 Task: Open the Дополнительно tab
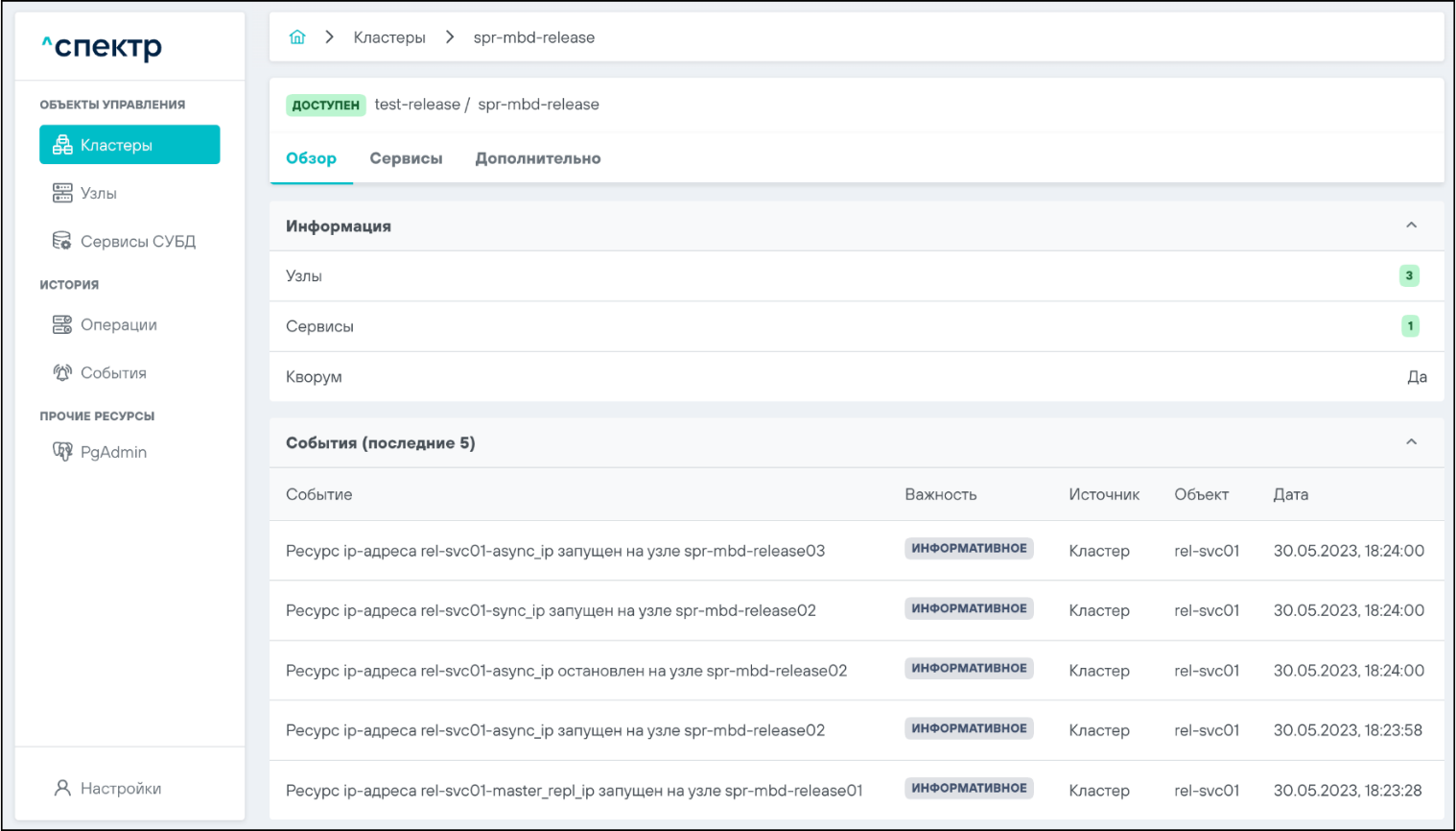537,158
